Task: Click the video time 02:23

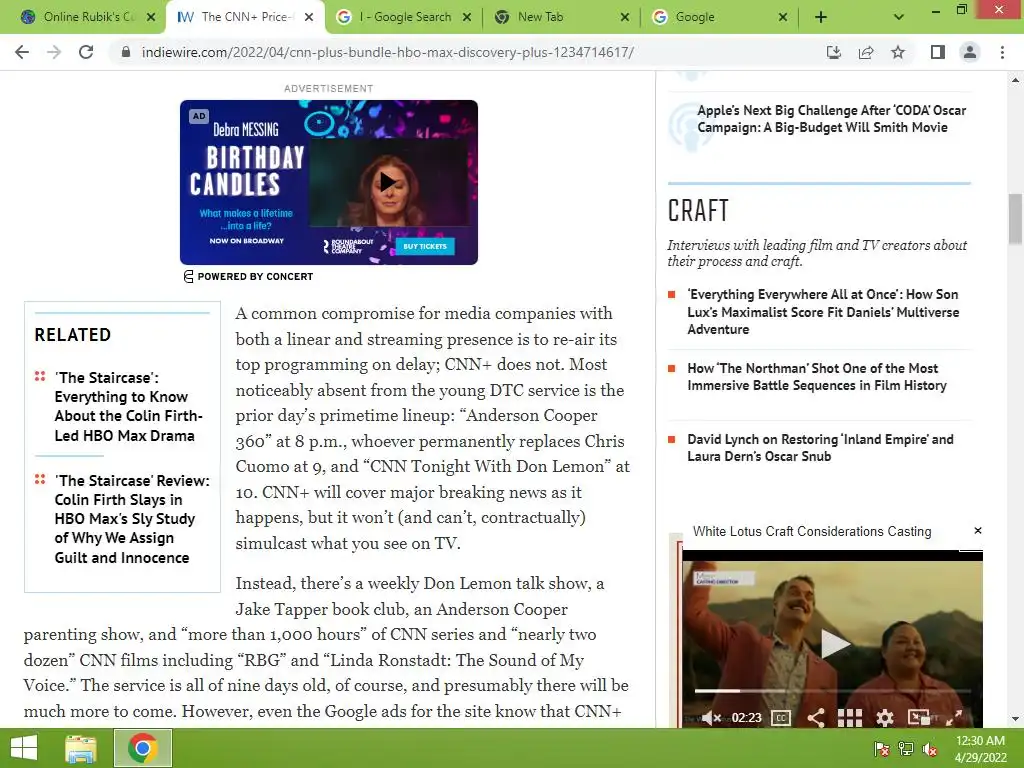Action: tap(746, 718)
